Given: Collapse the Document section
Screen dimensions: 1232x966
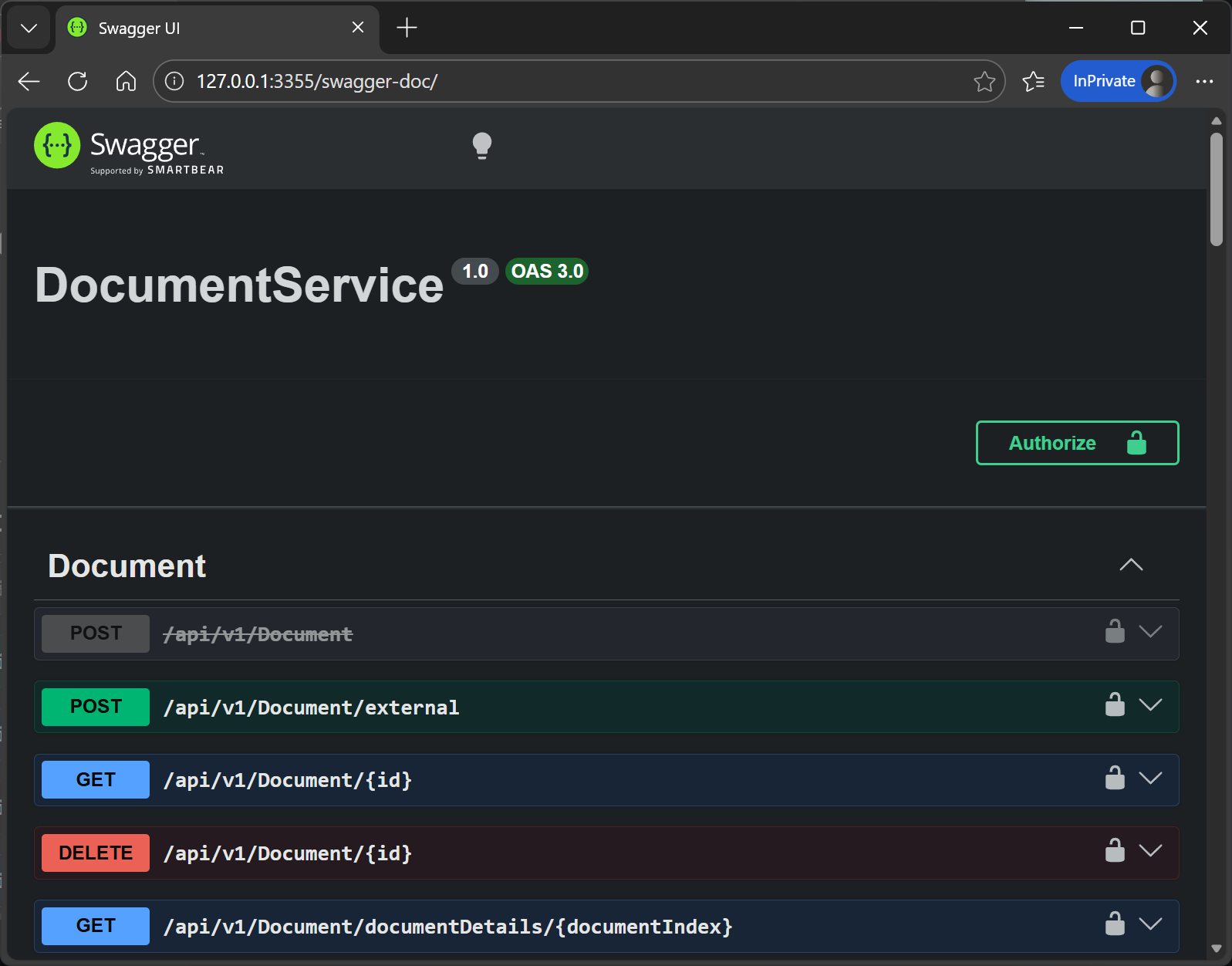Looking at the screenshot, I should point(1130,566).
